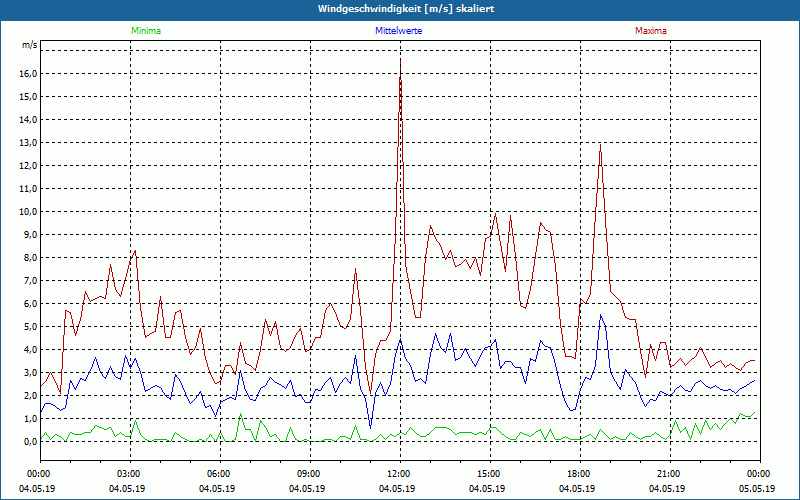Click the 0,0 y-axis label
Viewport: 800px width, 500px height.
tap(31, 441)
